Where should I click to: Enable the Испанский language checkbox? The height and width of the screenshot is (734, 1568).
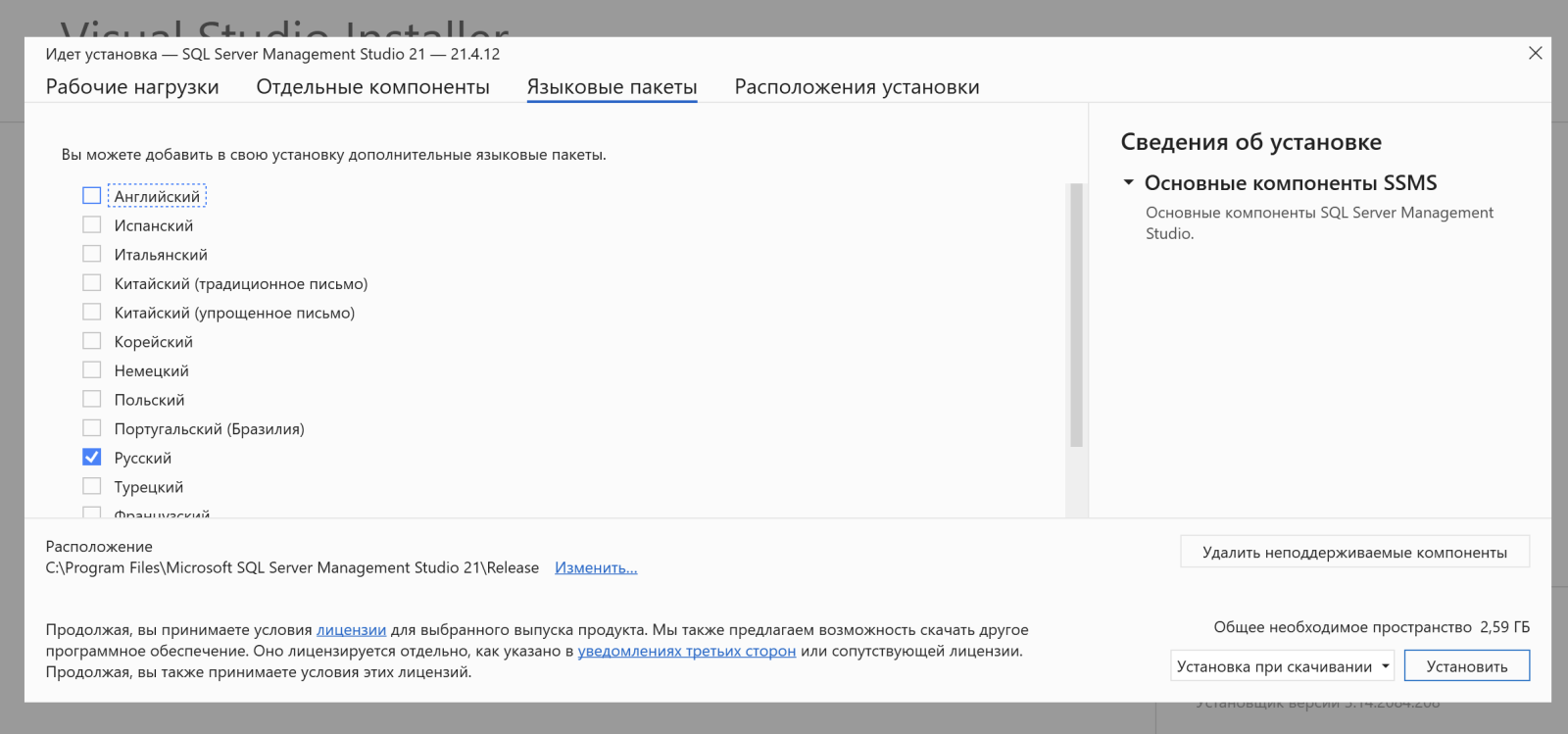click(92, 225)
